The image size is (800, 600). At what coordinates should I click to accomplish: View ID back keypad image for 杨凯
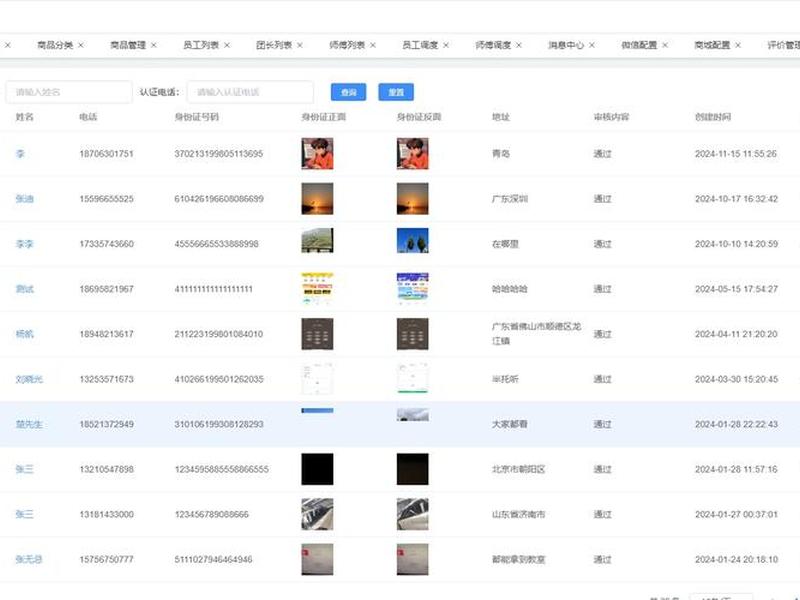(x=413, y=334)
